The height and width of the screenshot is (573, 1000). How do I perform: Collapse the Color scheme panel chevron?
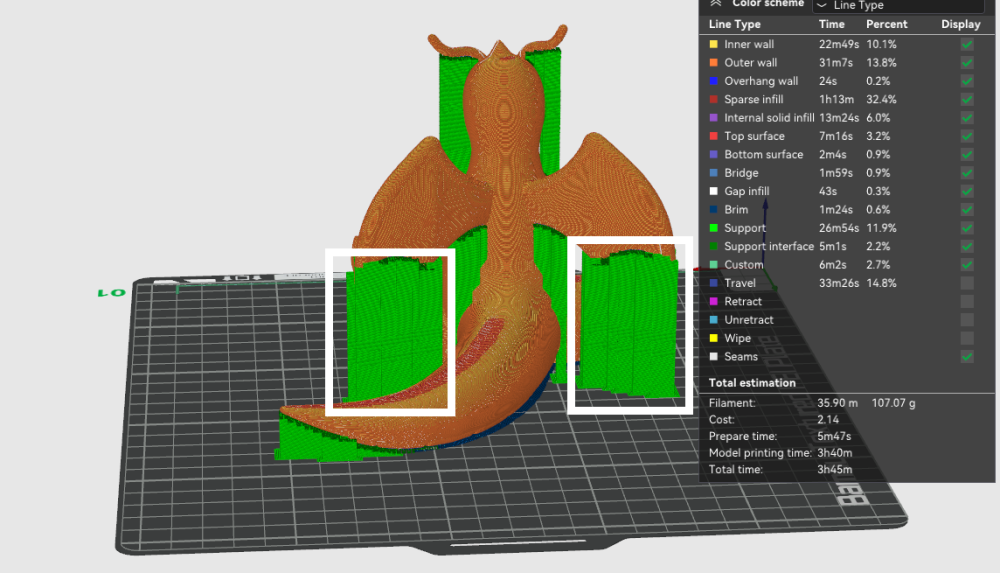716,3
